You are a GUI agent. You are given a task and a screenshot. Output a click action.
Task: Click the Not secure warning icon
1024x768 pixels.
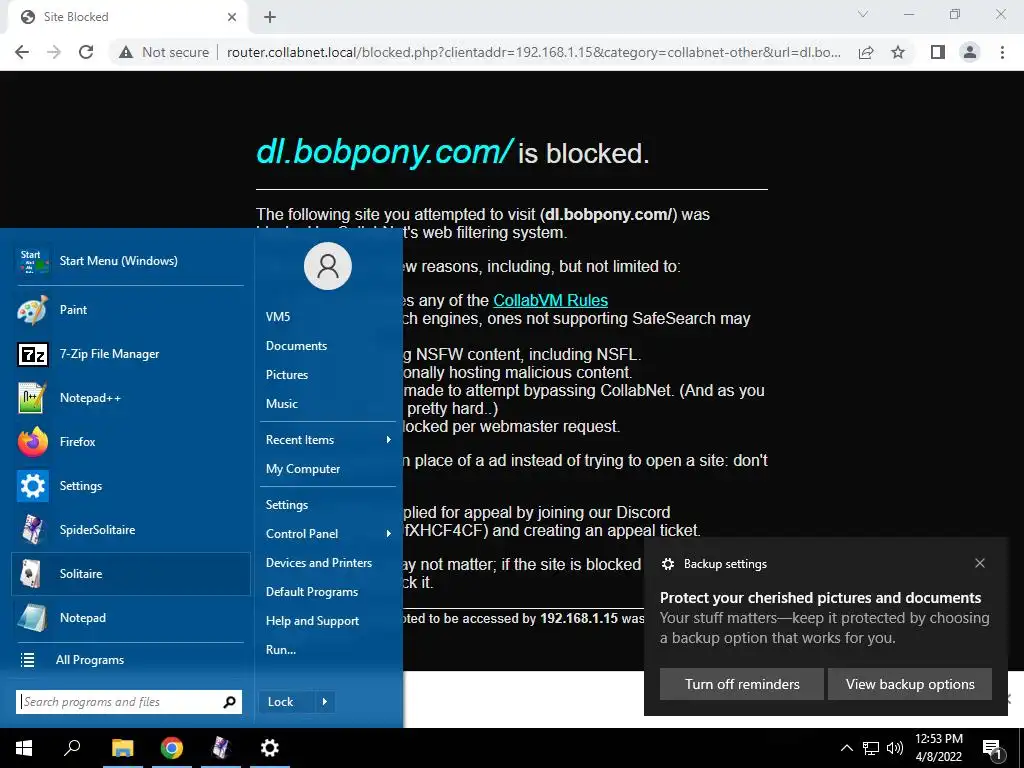[x=126, y=52]
